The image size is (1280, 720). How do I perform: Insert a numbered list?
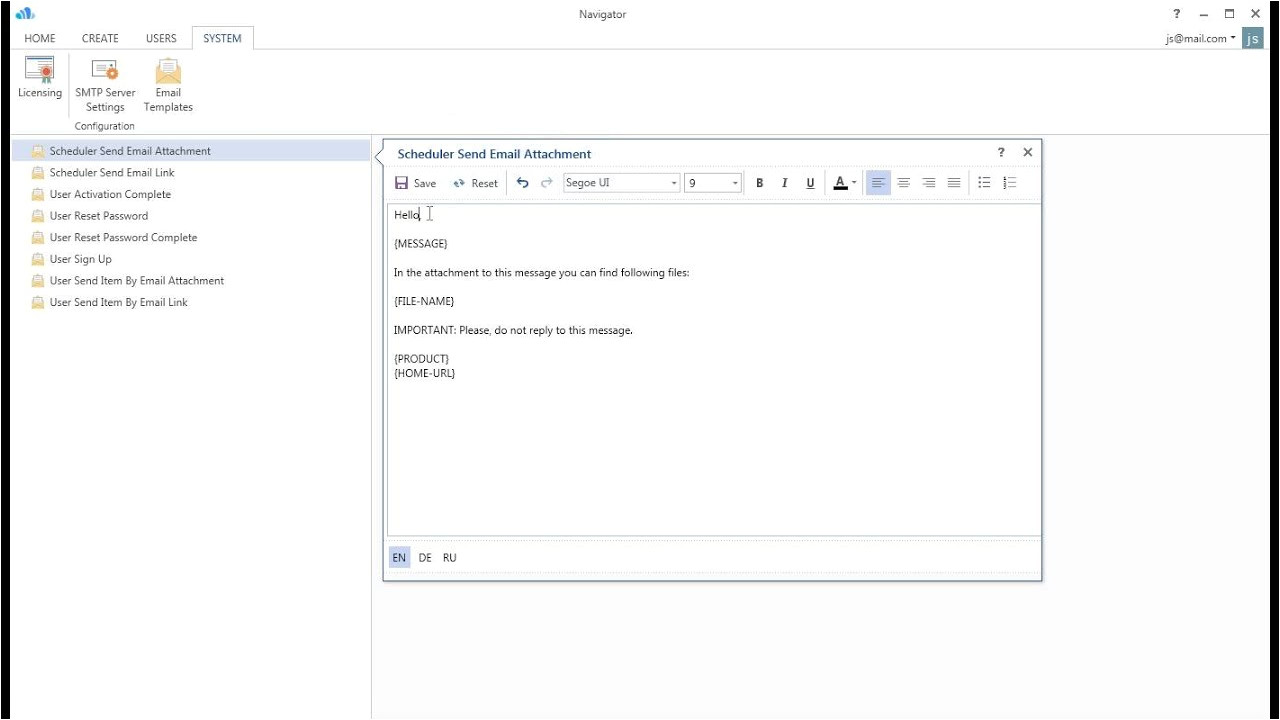1009,183
